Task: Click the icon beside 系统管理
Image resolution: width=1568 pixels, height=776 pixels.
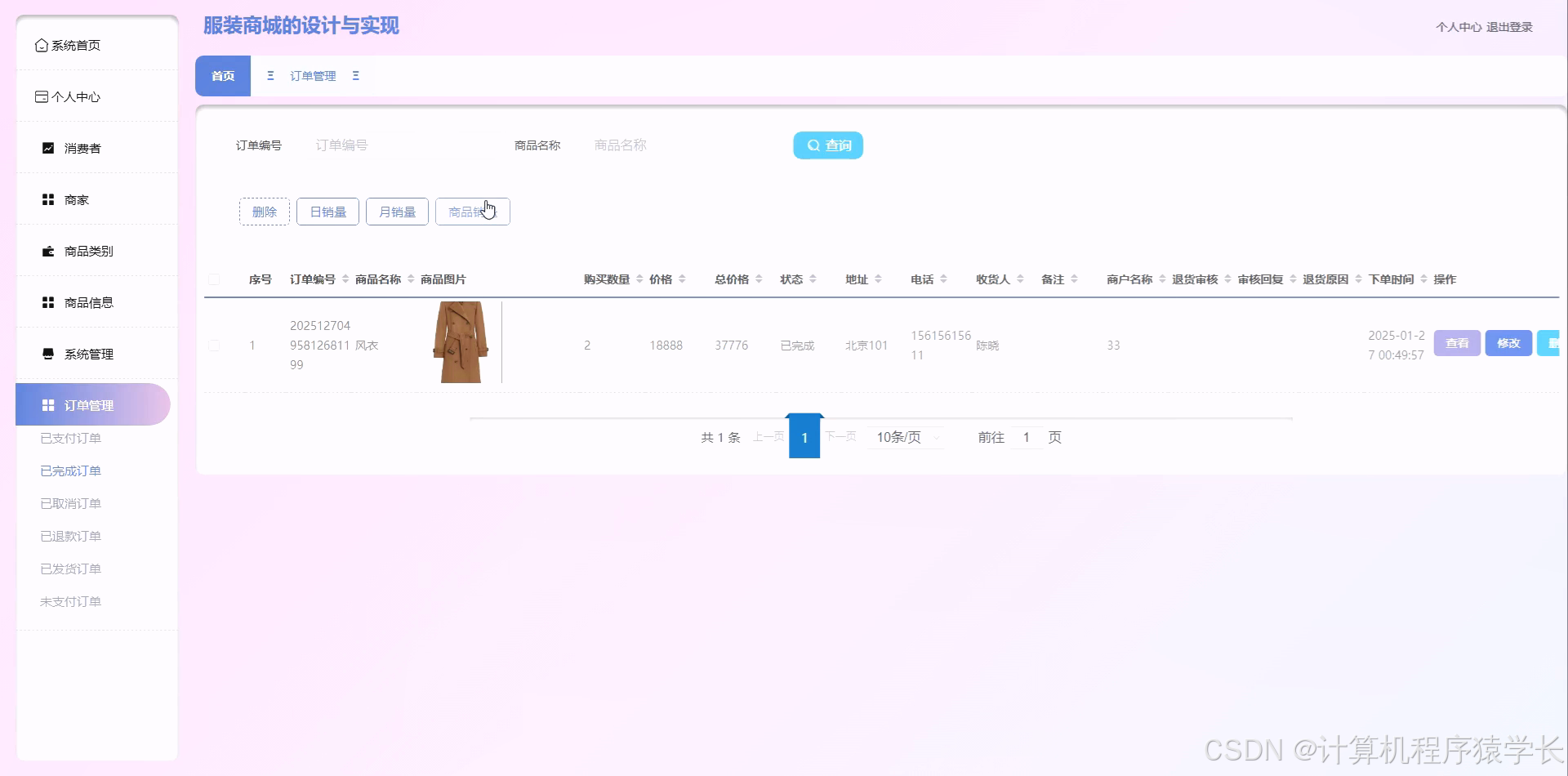Action: [48, 355]
